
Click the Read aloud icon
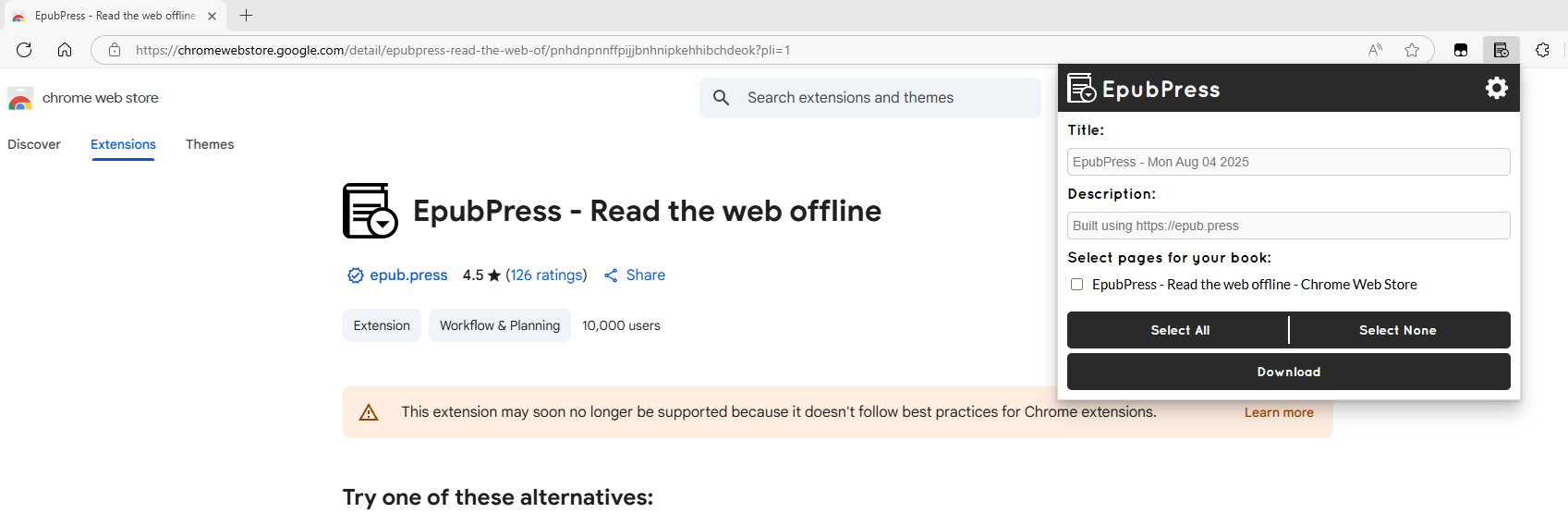(x=1375, y=50)
